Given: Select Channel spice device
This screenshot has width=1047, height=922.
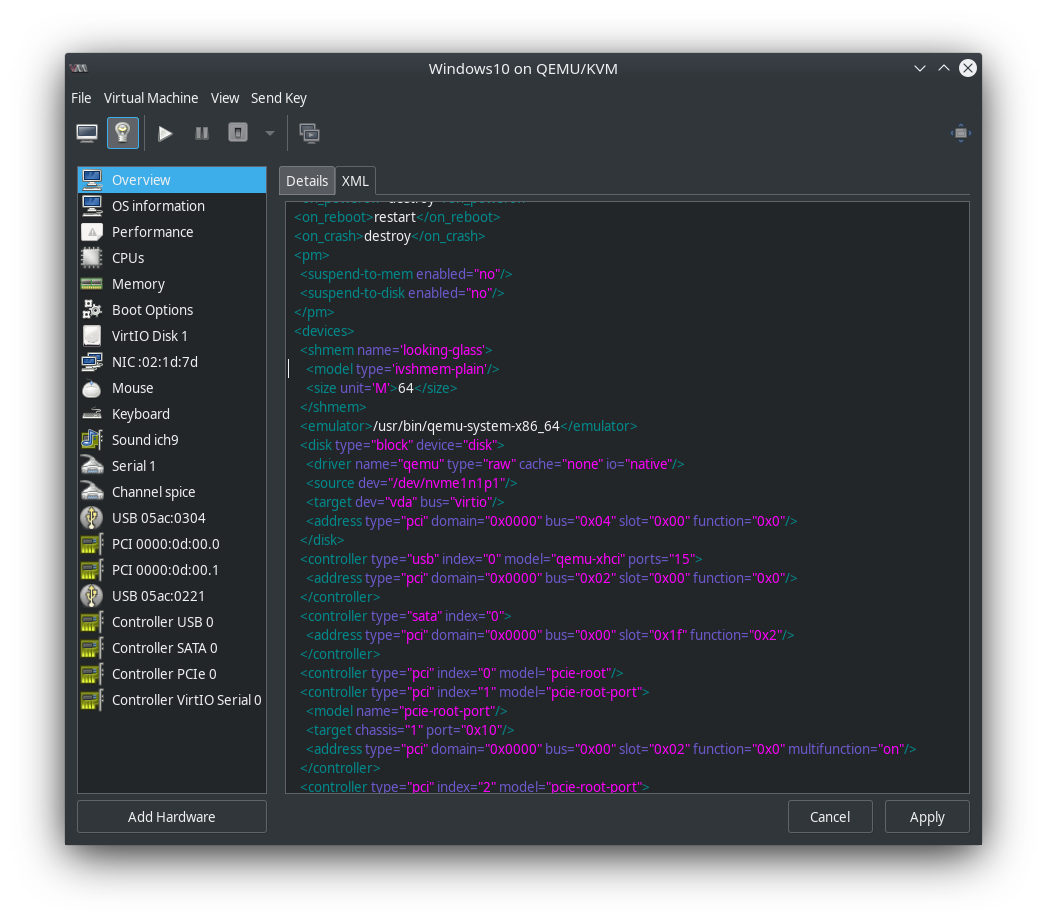Looking at the screenshot, I should point(172,492).
